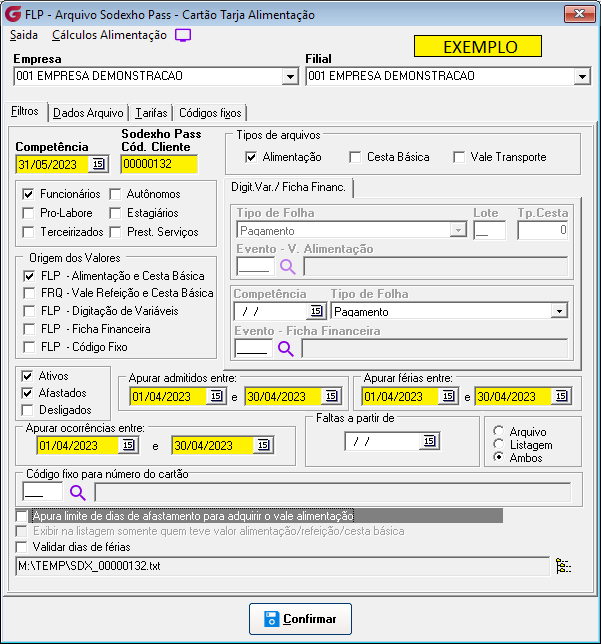Expand the Filial dropdown
Viewport: 601px width, 644px height.
tap(582, 77)
